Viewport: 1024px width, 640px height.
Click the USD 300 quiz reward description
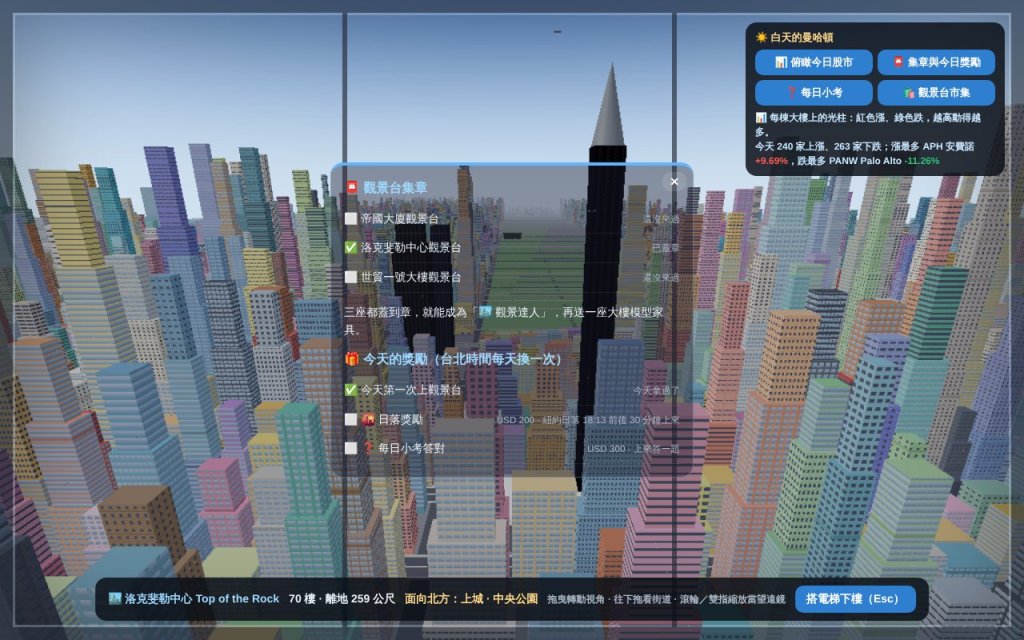coord(633,449)
